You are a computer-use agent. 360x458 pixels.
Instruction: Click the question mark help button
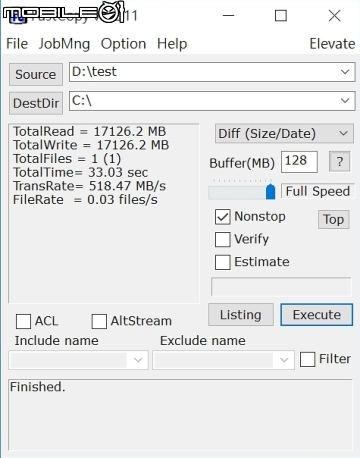click(x=339, y=162)
